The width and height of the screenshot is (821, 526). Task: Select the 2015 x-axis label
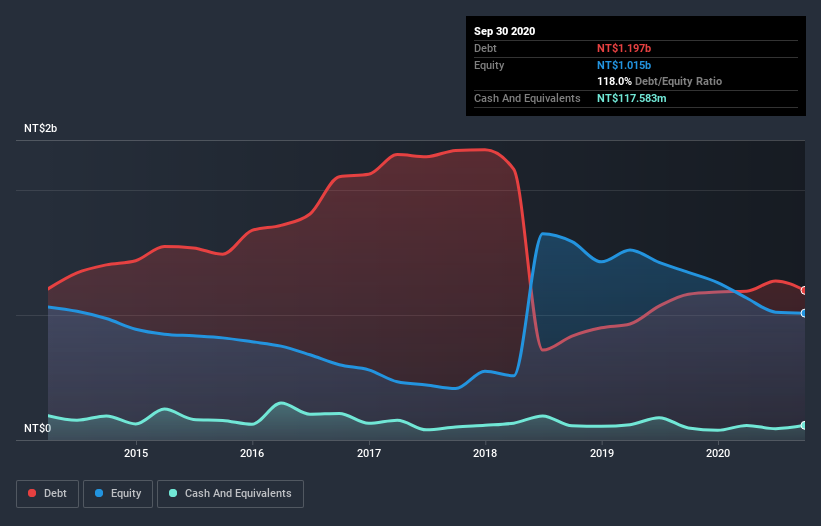click(x=136, y=453)
